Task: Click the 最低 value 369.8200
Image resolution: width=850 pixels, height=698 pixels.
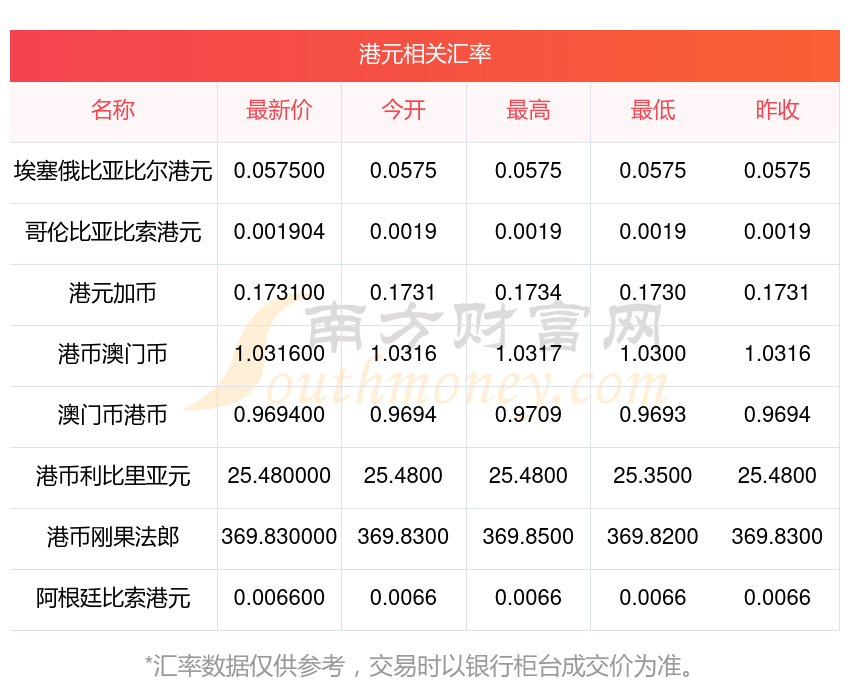Action: (653, 537)
